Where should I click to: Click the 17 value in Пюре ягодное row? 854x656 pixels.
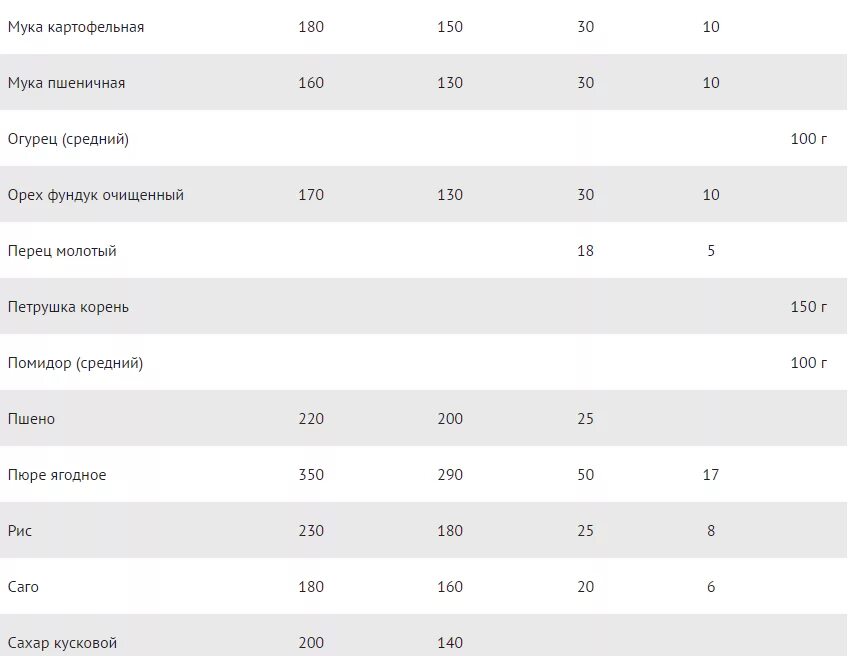click(x=711, y=475)
